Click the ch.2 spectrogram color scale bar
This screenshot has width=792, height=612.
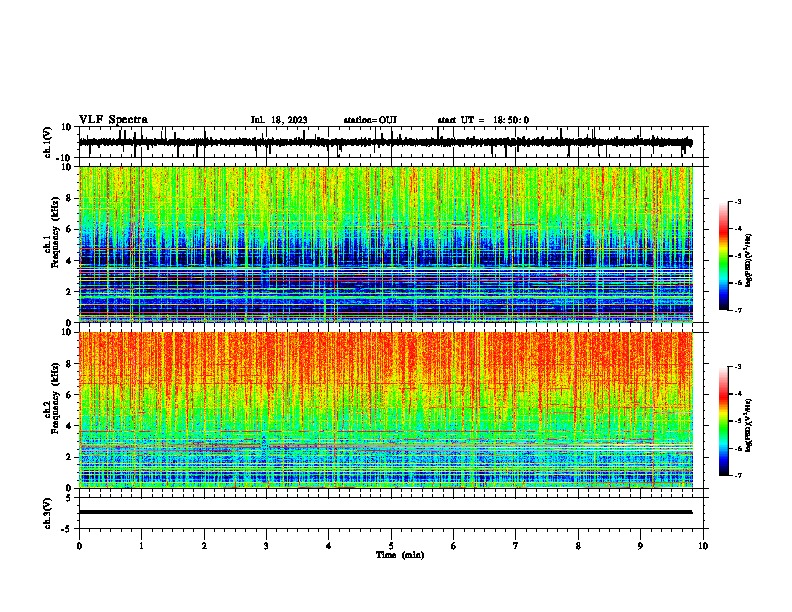(724, 421)
